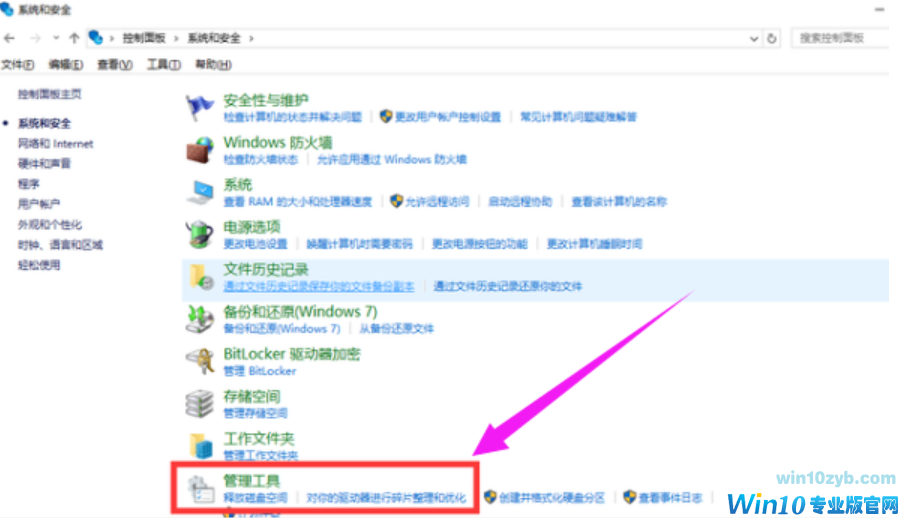Expand the address bar history dropdown
This screenshot has height=518, width=904.
click(x=754, y=39)
